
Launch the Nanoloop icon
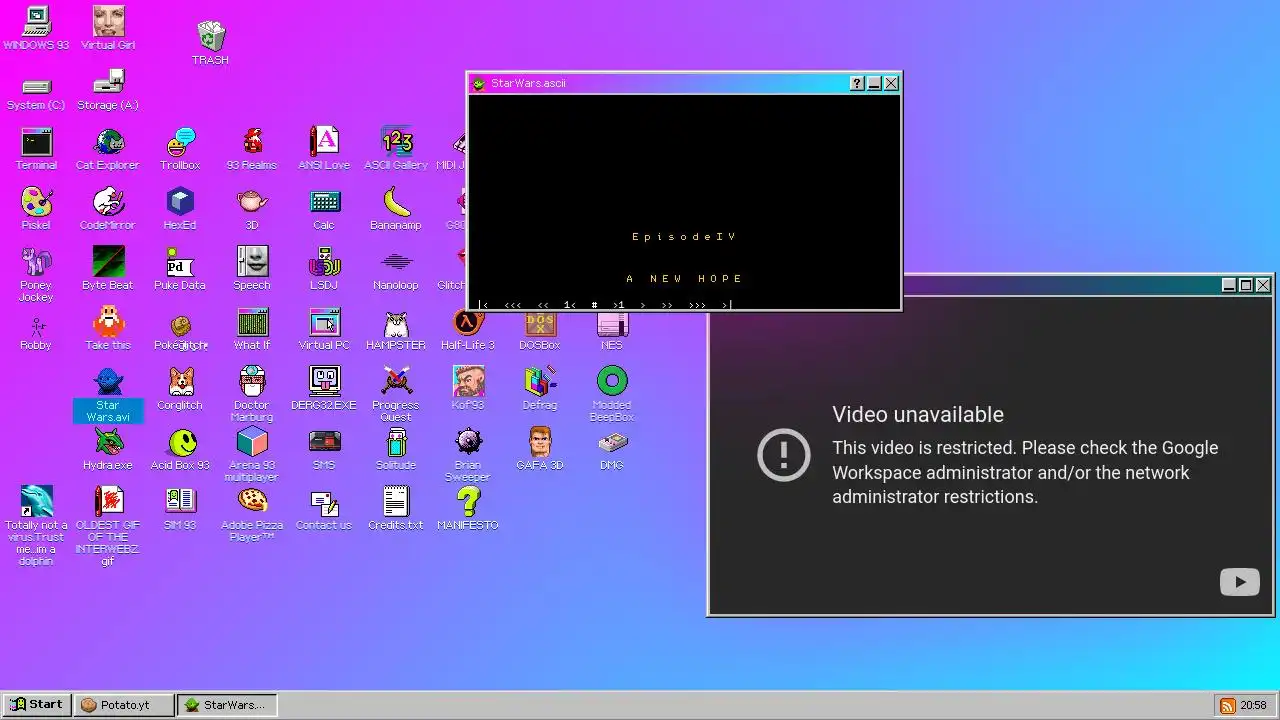[396, 269]
